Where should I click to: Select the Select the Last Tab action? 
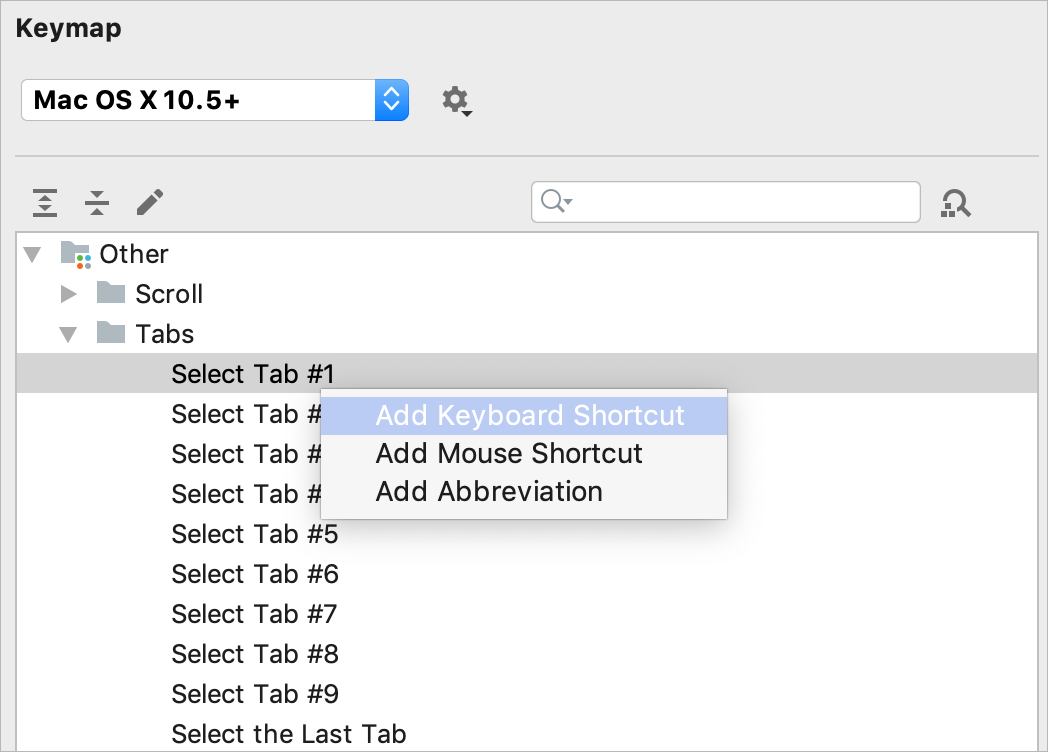[x=289, y=734]
